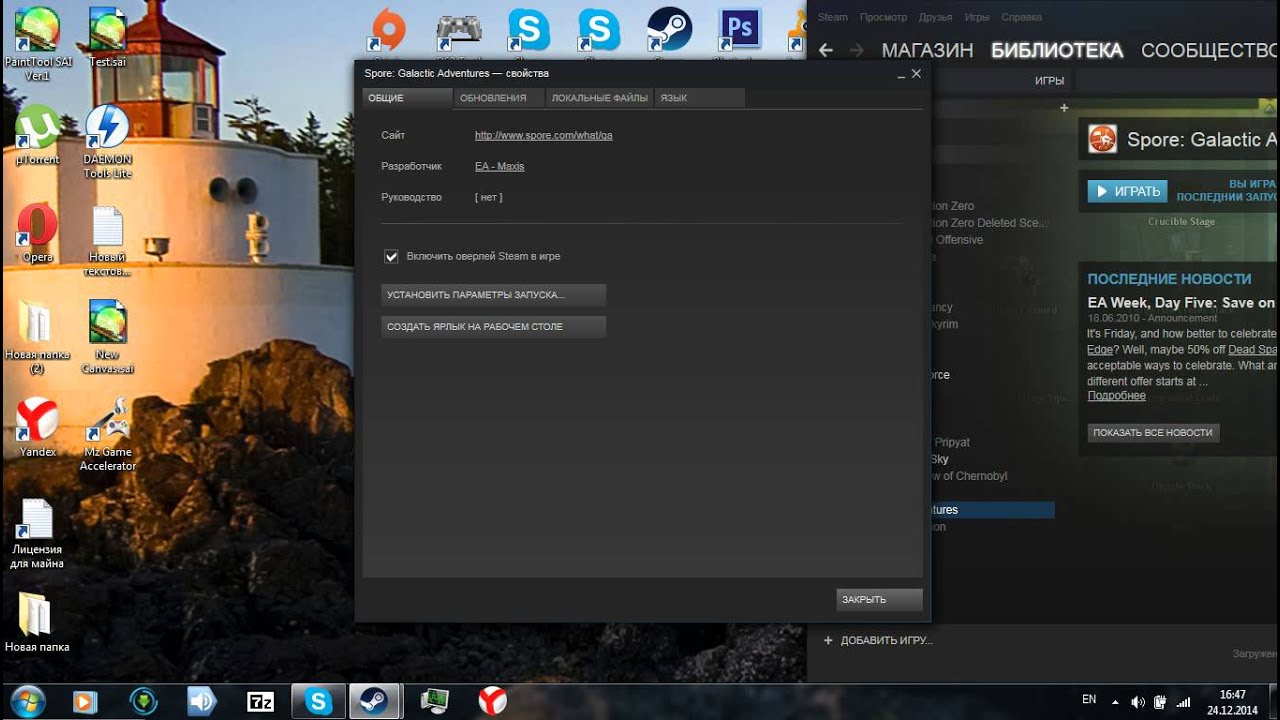Switch to the ЯЗЫК tab

699,98
